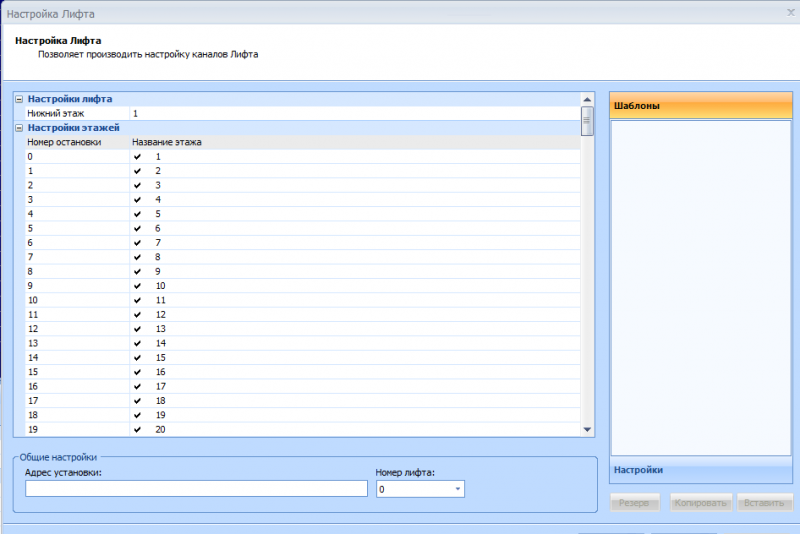Image resolution: width=800 pixels, height=534 pixels.
Task: Toggle the checkmark for stop number 19
Action: [137, 429]
